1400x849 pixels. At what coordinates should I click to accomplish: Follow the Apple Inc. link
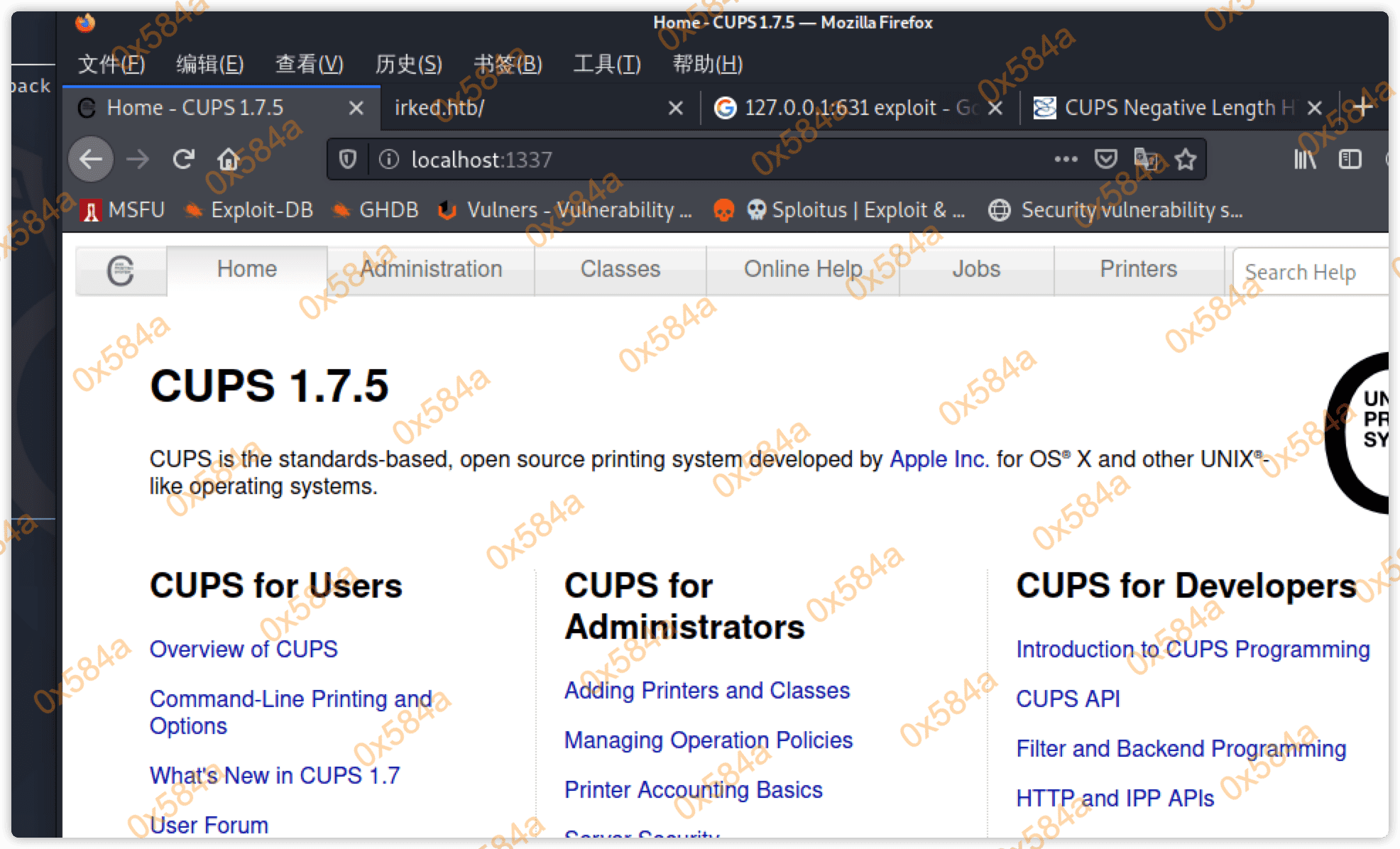coord(939,459)
